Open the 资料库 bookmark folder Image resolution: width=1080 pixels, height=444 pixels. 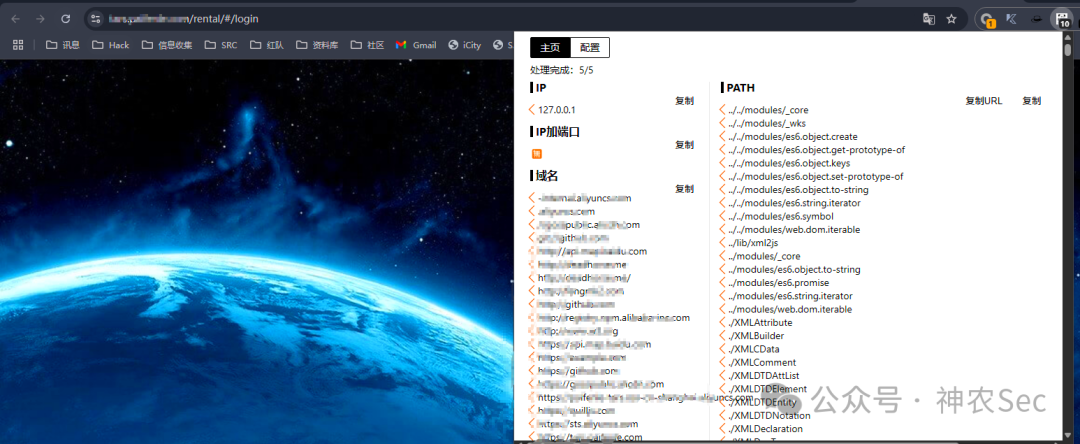tap(318, 45)
